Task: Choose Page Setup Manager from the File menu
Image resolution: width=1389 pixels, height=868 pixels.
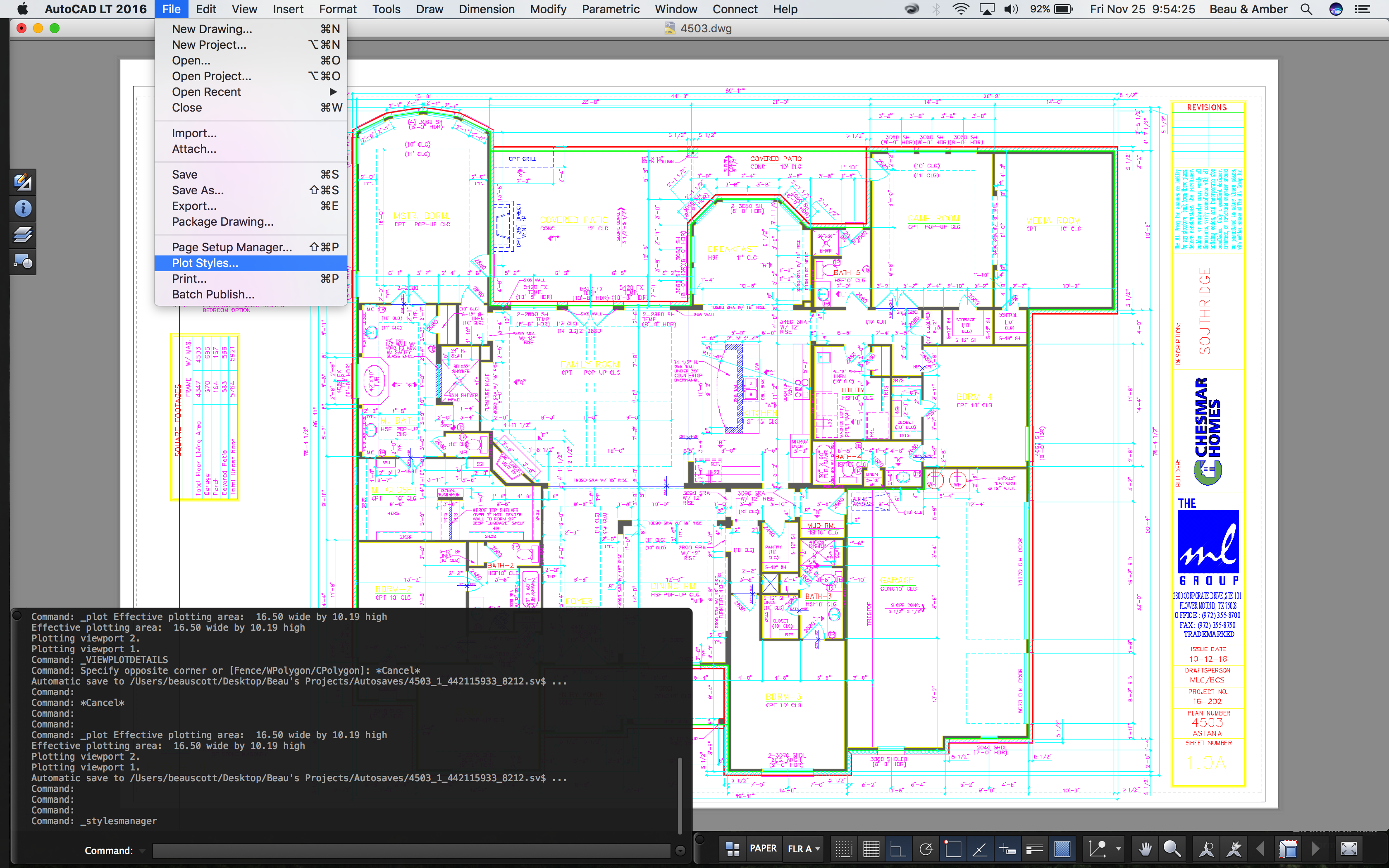Action: (x=231, y=247)
